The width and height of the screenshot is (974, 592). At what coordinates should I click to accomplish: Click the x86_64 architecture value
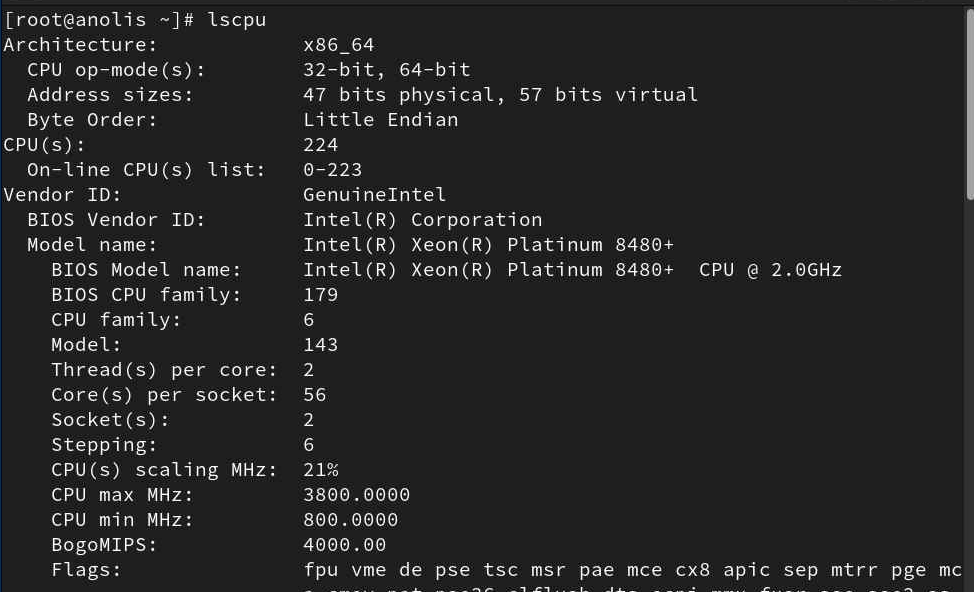tap(338, 45)
